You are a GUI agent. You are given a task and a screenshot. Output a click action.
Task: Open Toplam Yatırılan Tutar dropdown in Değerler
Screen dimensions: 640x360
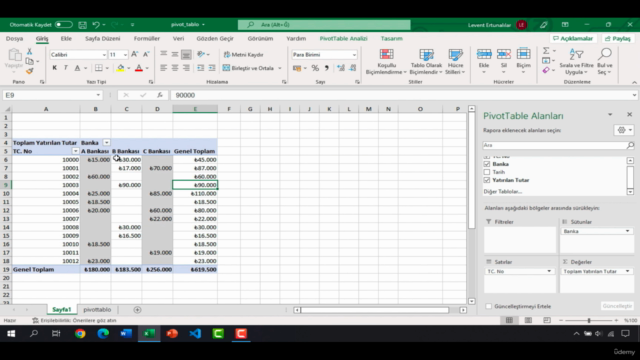pos(627,271)
